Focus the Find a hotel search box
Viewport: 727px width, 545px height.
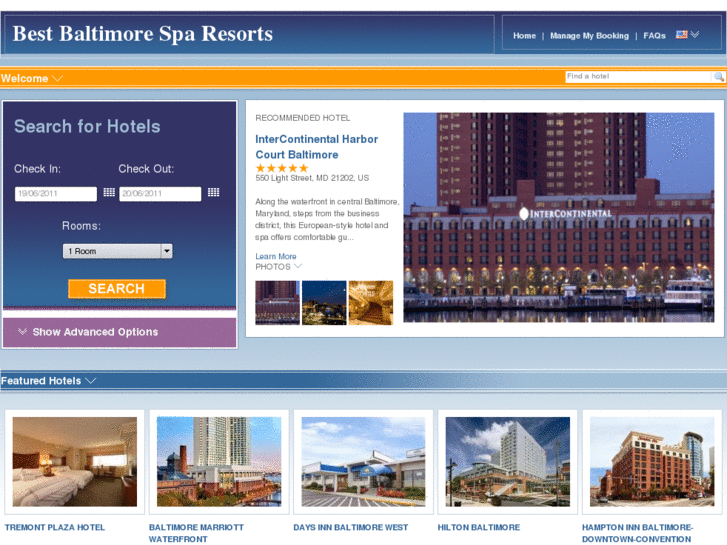pos(638,77)
